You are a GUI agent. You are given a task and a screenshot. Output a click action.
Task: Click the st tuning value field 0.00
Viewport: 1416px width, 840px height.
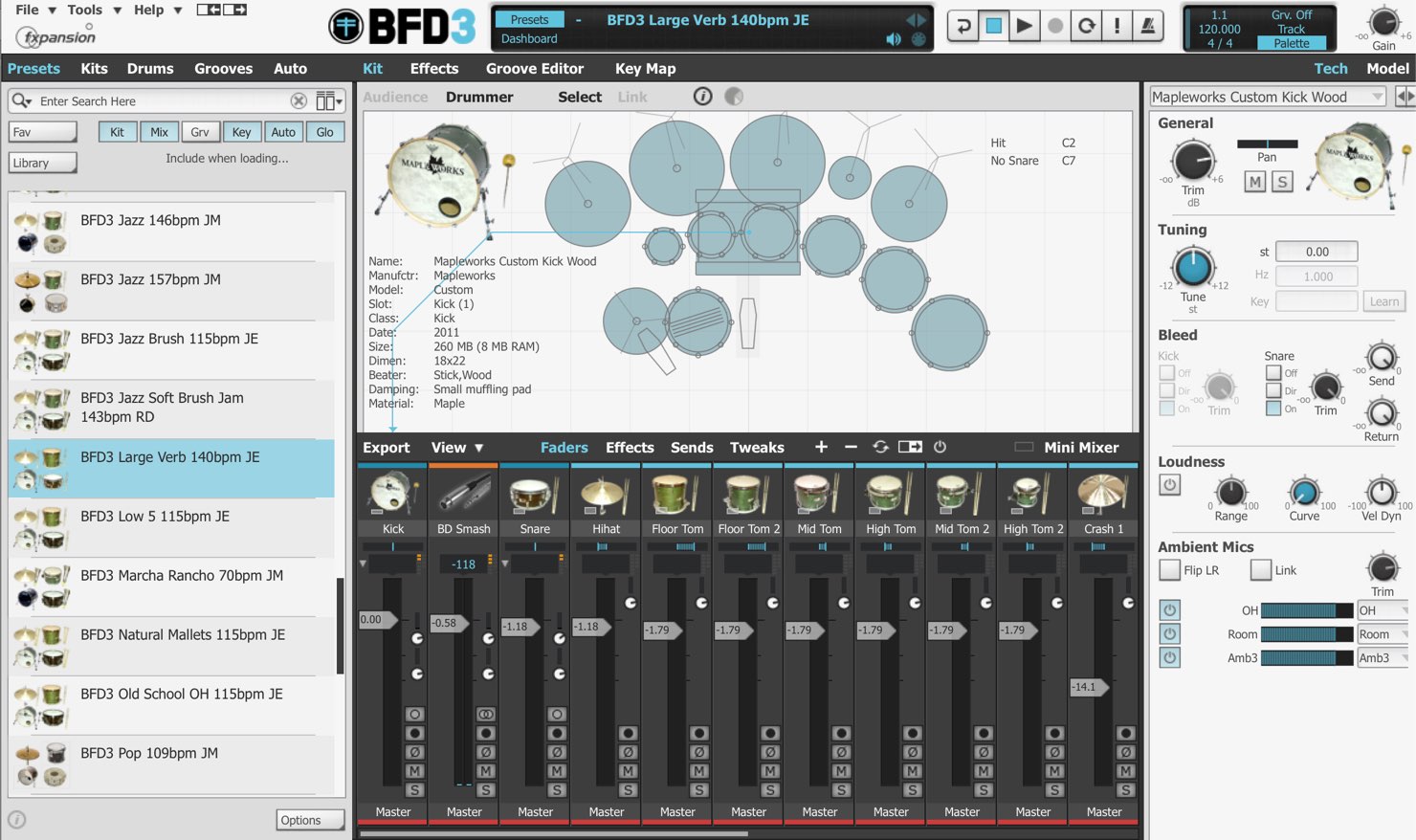1316,252
